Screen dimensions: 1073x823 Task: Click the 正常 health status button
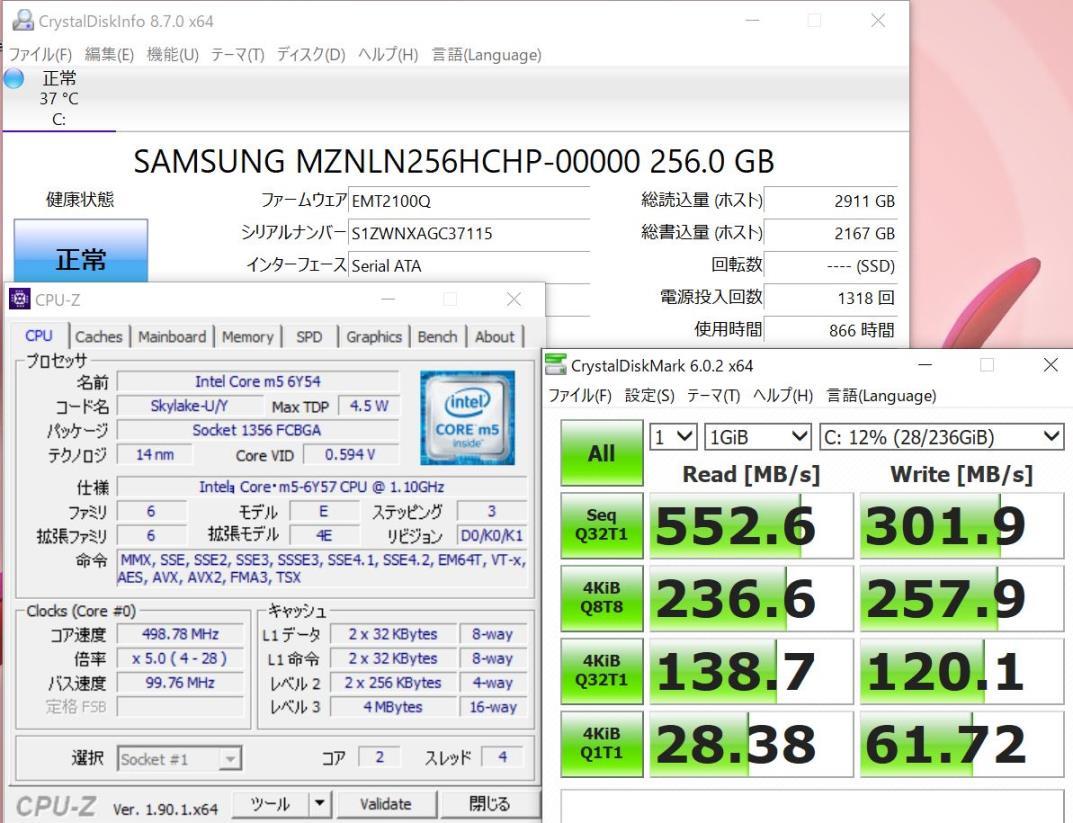[81, 250]
